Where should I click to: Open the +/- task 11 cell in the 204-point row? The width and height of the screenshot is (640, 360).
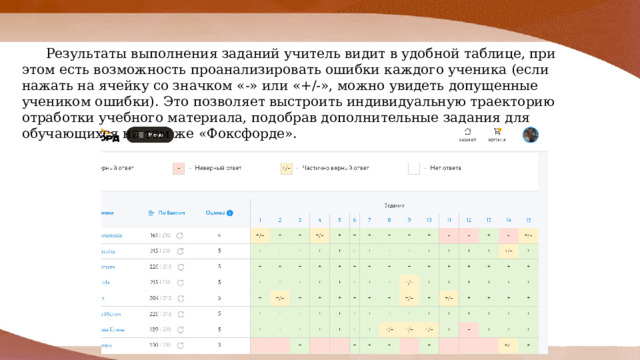(449, 298)
